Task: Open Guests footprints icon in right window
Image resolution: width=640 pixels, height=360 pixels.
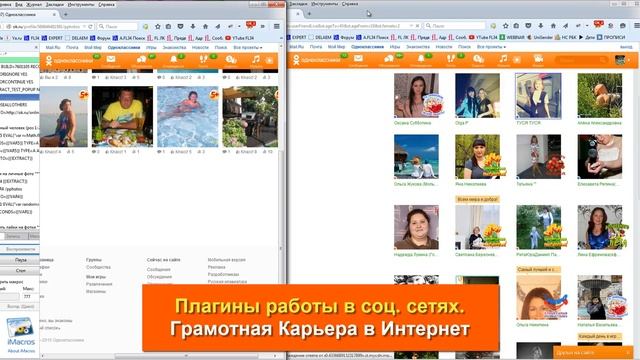Action: pyautogui.click(x=451, y=59)
